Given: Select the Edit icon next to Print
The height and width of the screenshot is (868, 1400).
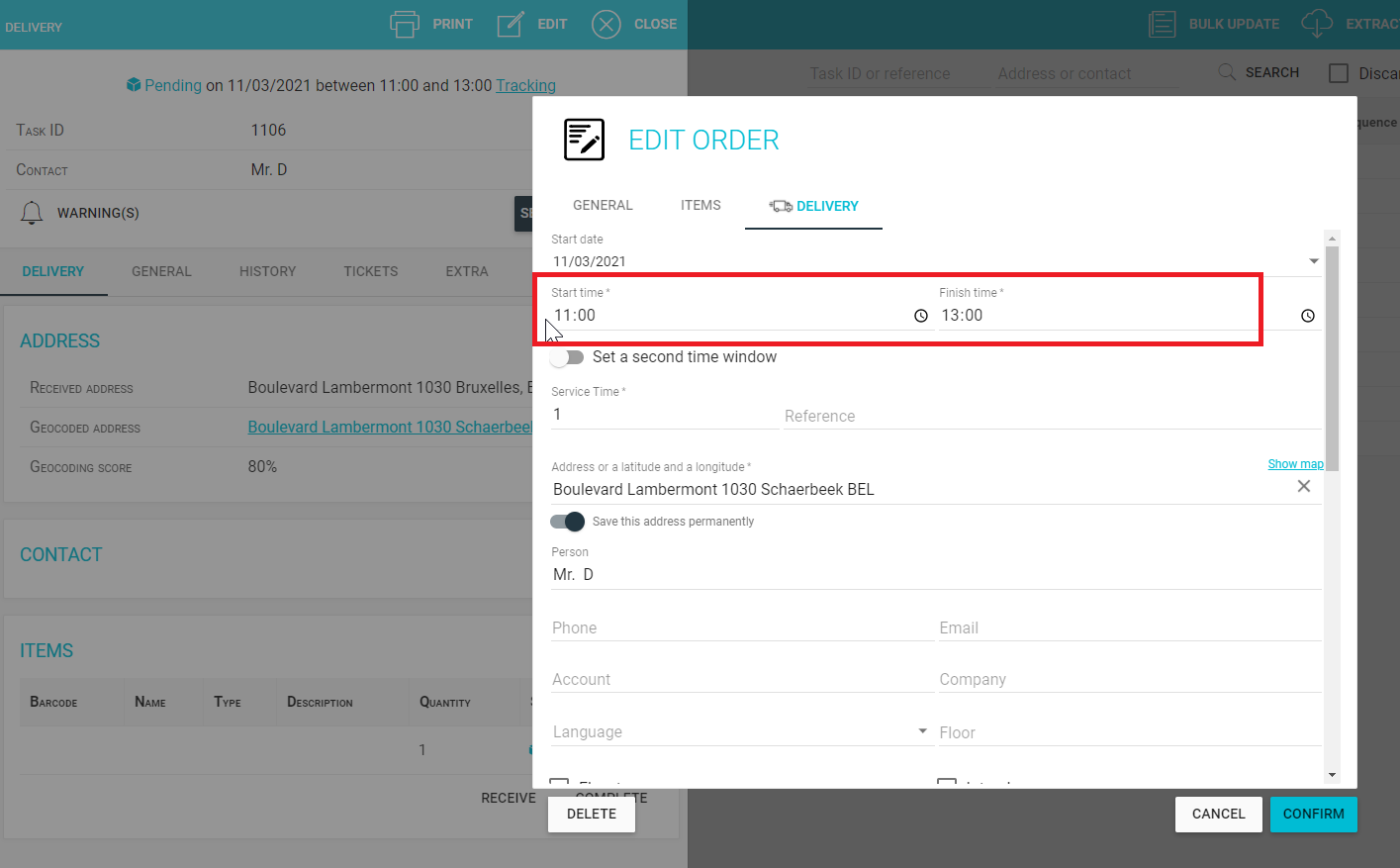Looking at the screenshot, I should click(510, 24).
